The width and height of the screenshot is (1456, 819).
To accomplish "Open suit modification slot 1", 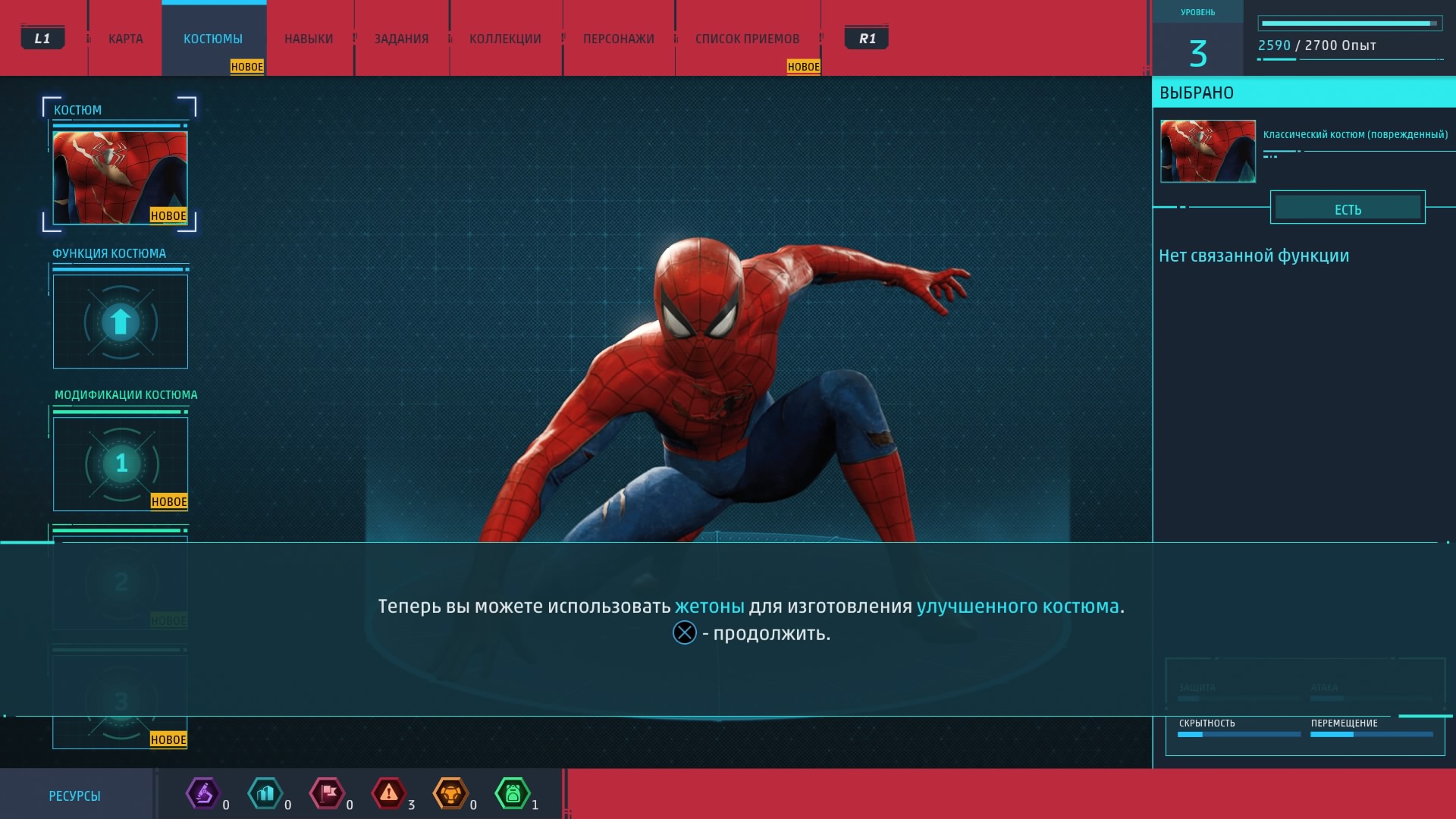I will tap(121, 463).
